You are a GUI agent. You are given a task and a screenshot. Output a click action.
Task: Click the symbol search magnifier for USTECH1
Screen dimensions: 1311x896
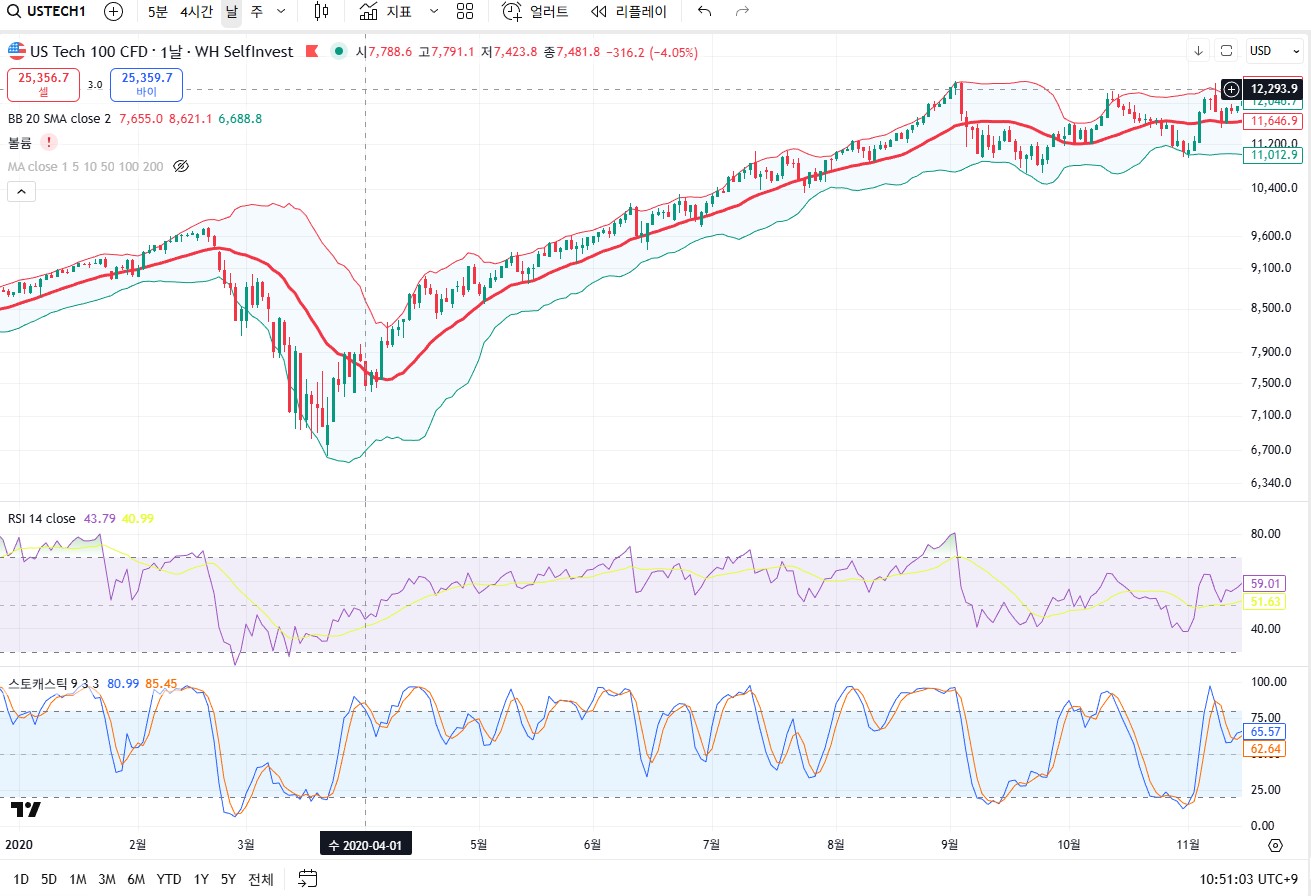point(12,12)
